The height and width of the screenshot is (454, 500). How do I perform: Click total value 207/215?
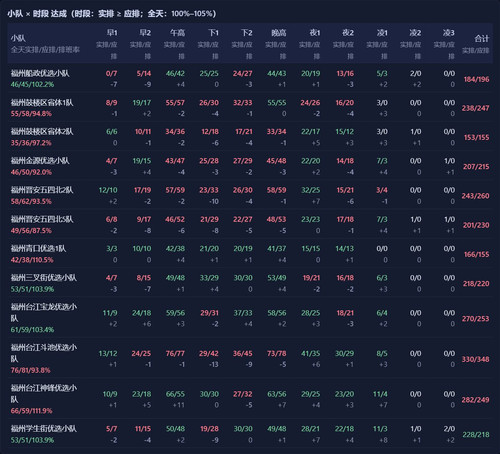click(x=476, y=167)
